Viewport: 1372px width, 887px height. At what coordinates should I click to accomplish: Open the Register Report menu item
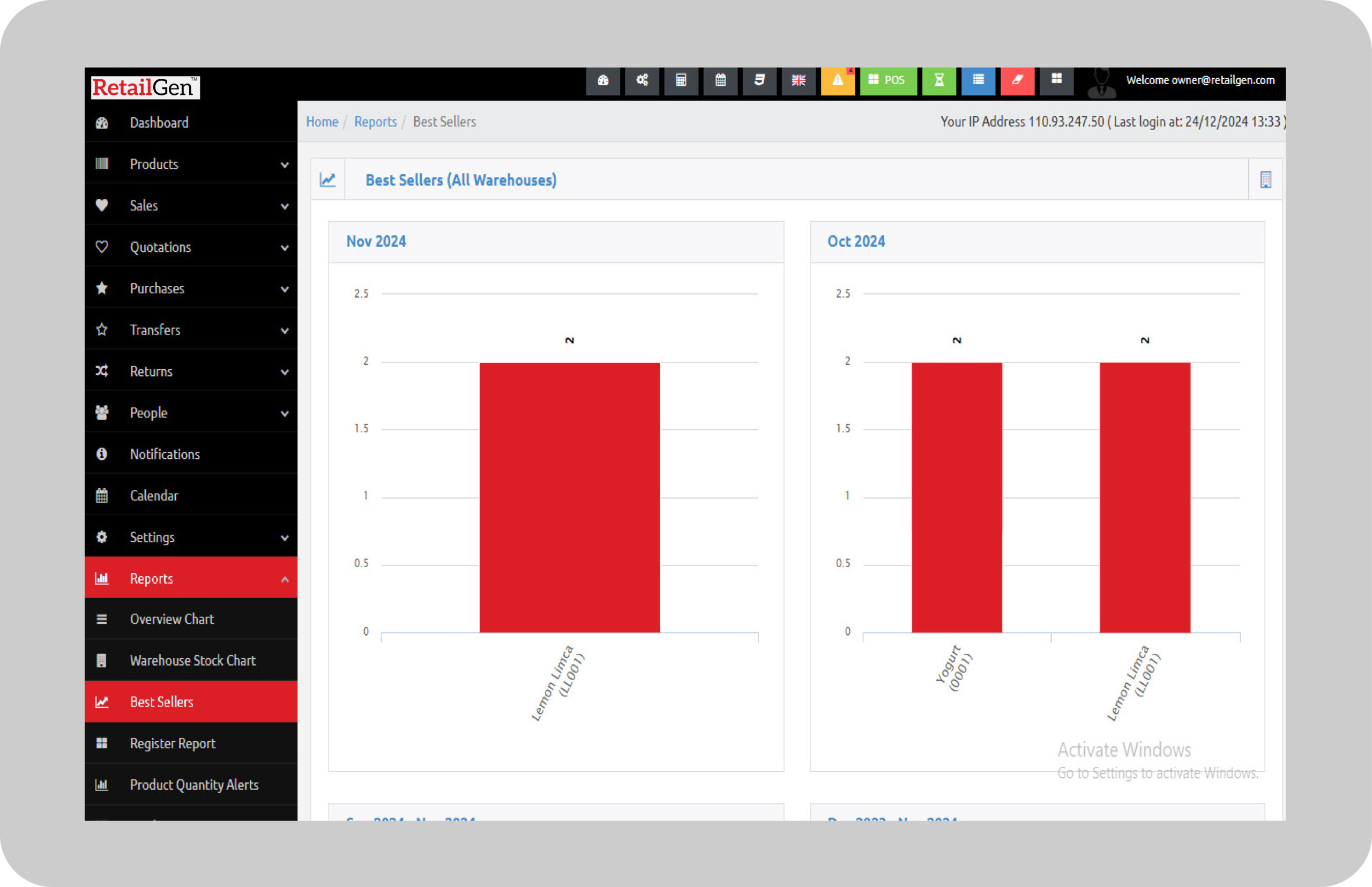click(172, 743)
